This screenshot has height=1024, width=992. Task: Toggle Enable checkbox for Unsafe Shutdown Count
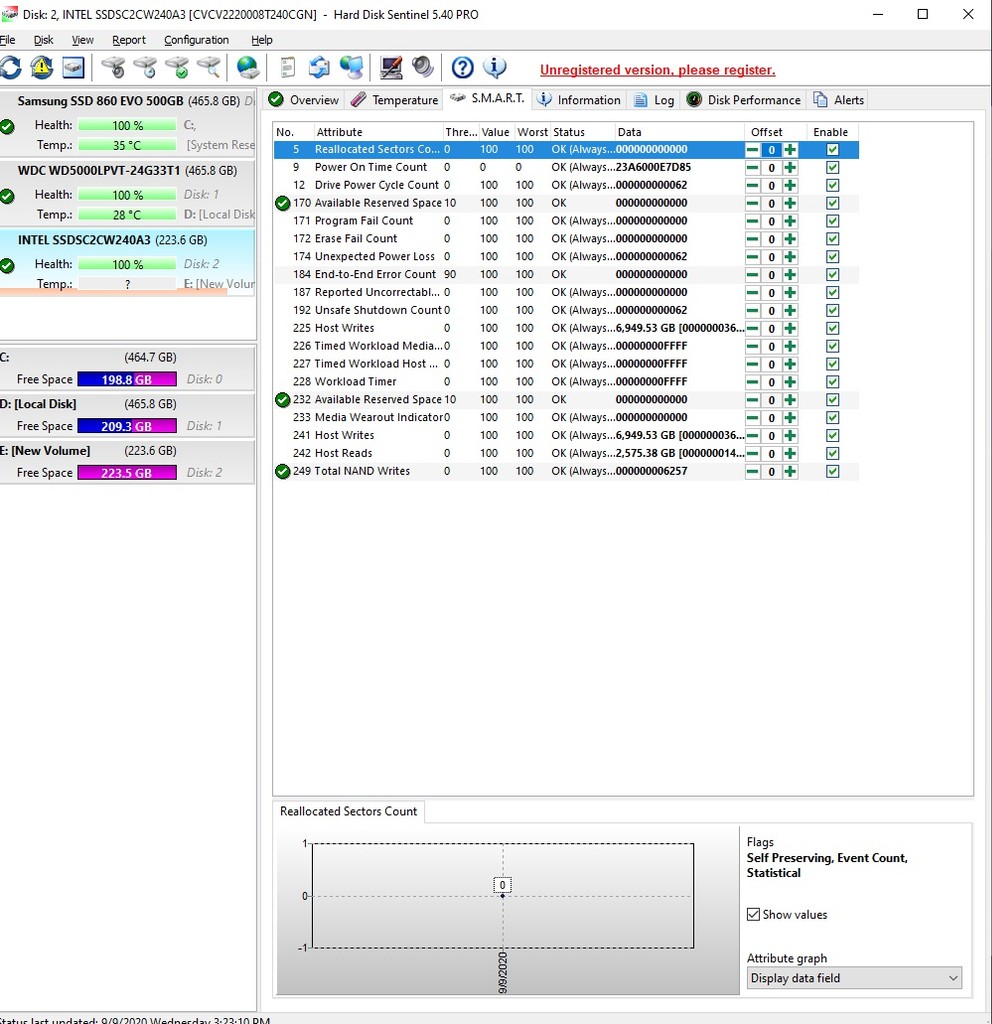(833, 311)
